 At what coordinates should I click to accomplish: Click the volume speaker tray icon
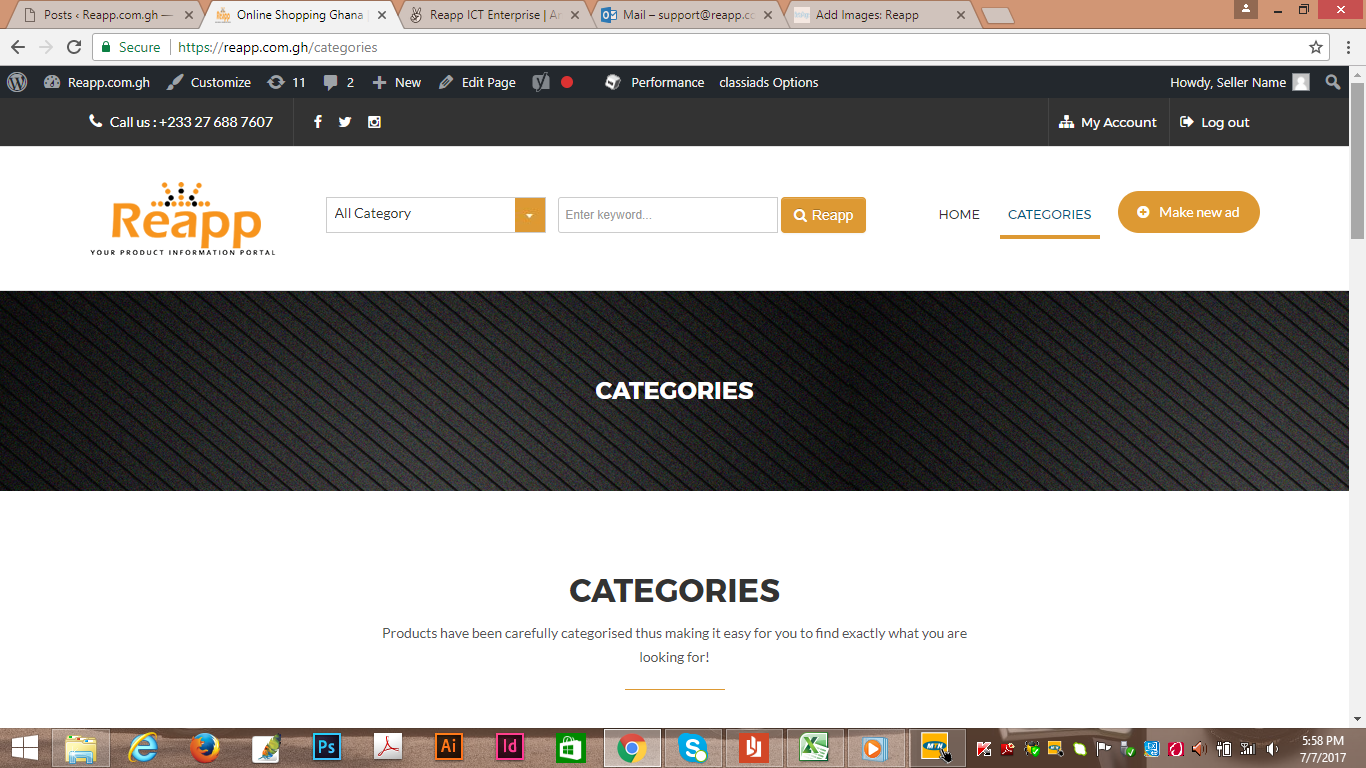click(1272, 748)
